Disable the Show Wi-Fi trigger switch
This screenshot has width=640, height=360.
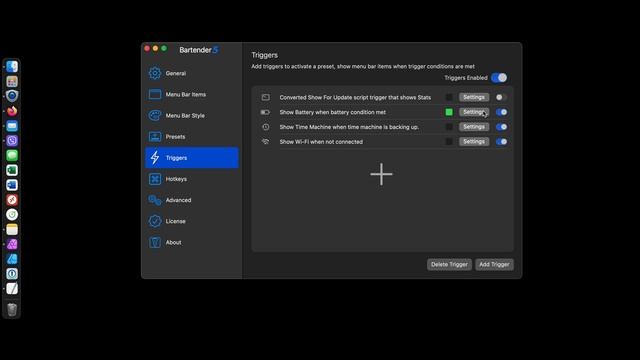click(501, 142)
